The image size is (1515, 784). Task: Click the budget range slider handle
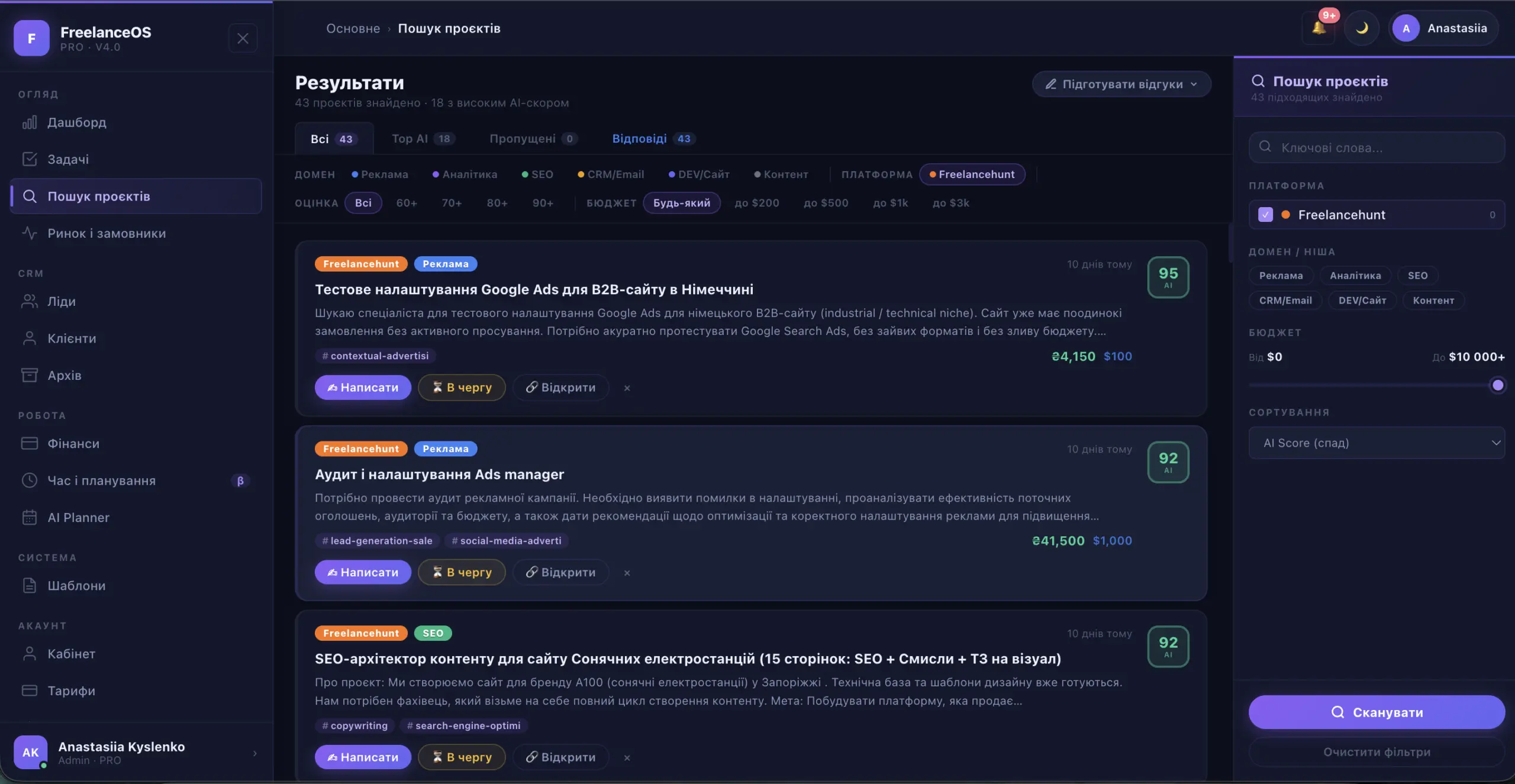(1498, 386)
